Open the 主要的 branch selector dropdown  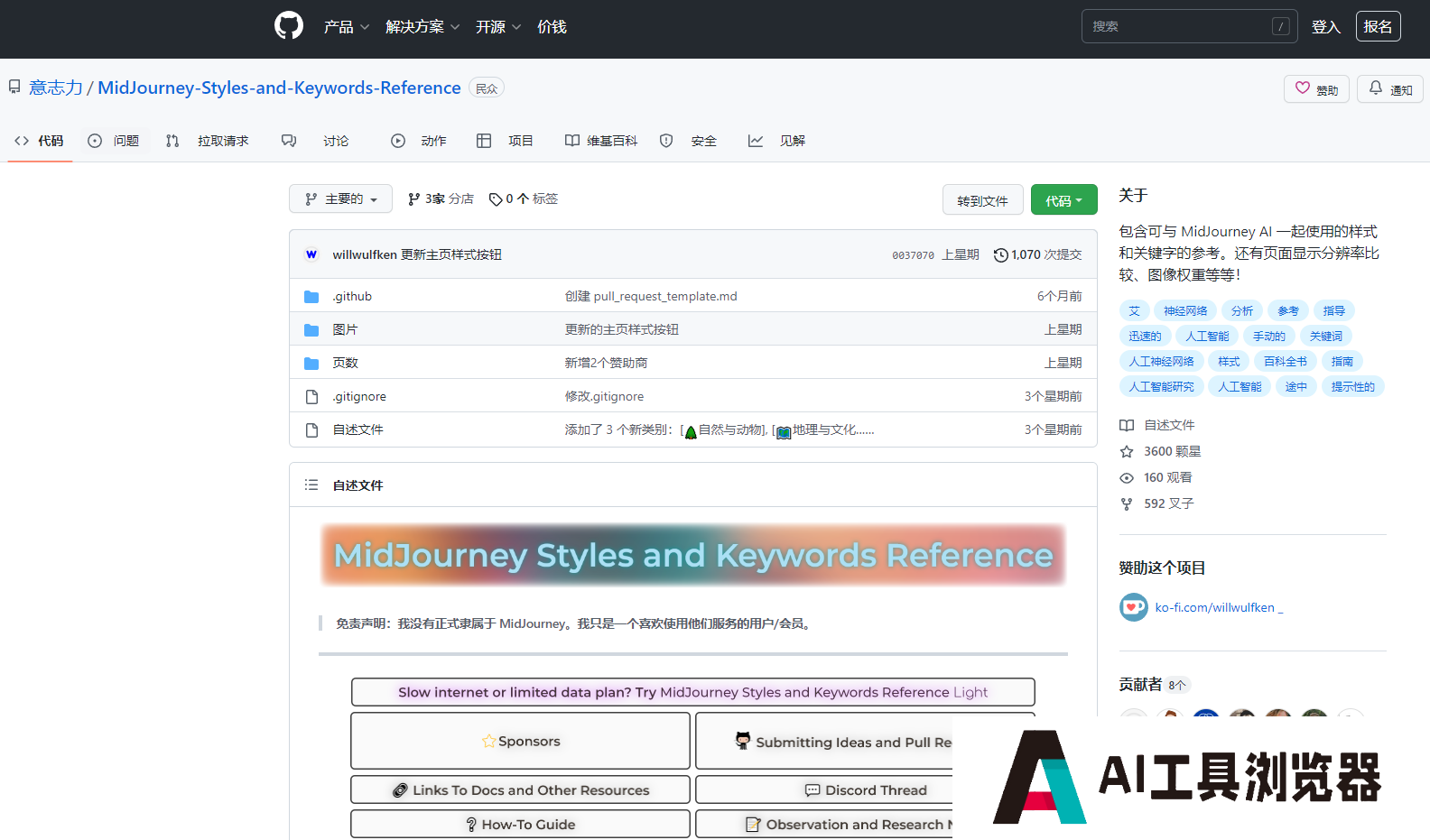click(340, 198)
